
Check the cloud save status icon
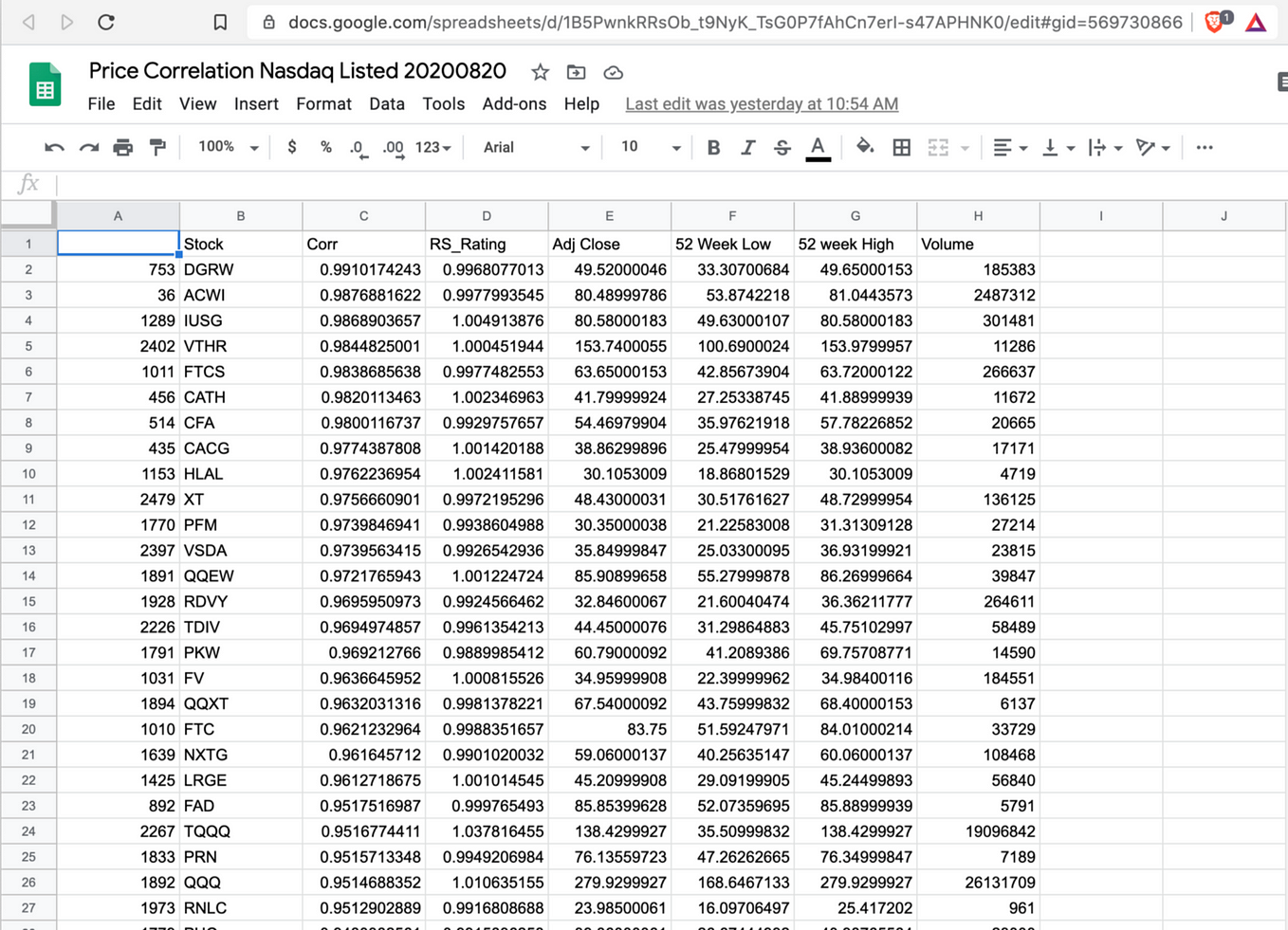(x=613, y=72)
